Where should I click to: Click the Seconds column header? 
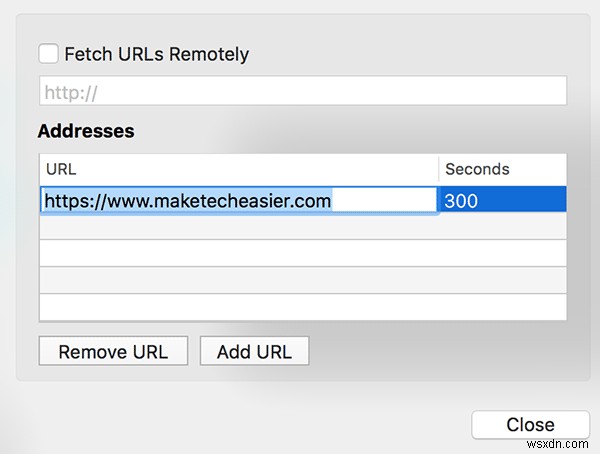click(502, 169)
